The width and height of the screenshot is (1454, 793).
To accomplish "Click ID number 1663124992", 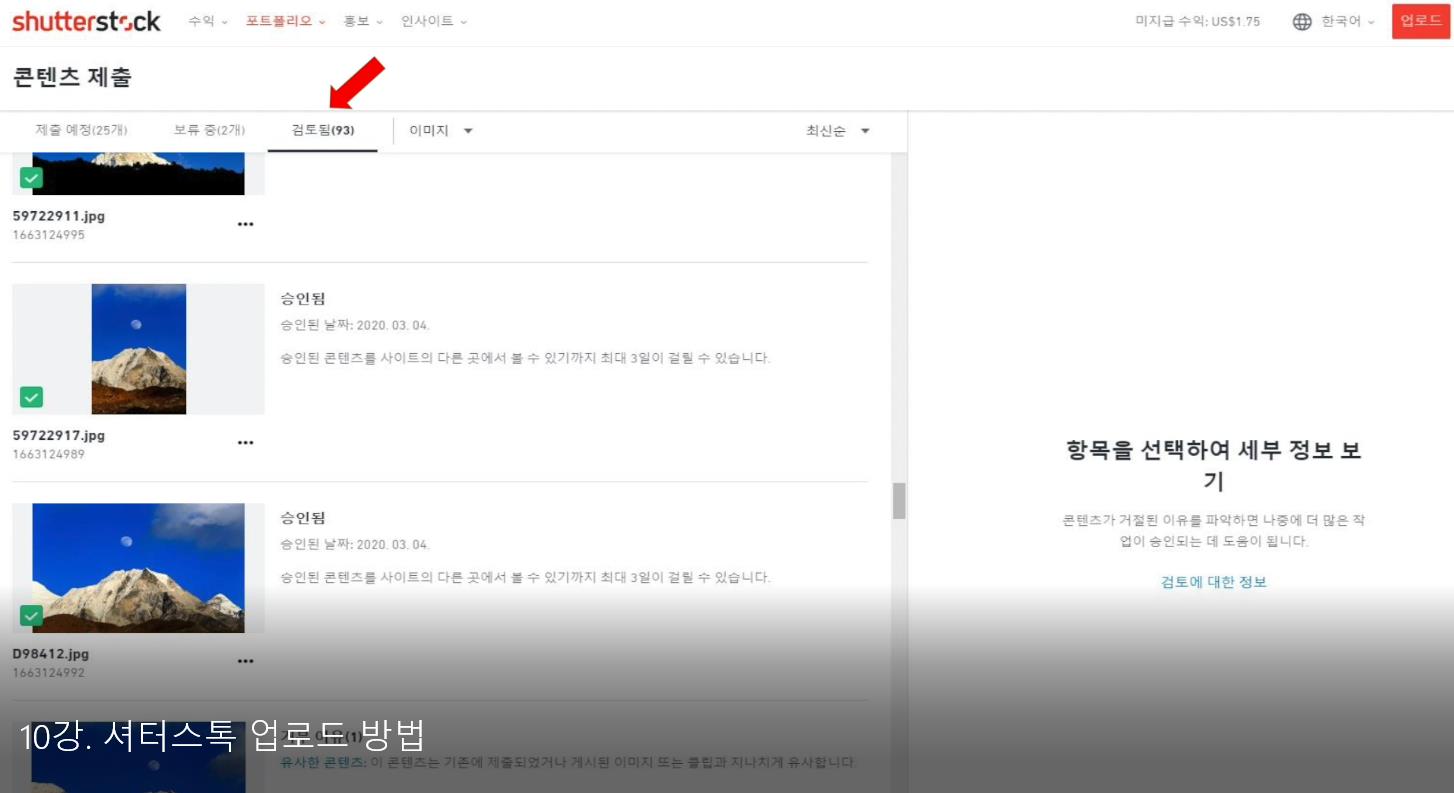I will (x=49, y=673).
